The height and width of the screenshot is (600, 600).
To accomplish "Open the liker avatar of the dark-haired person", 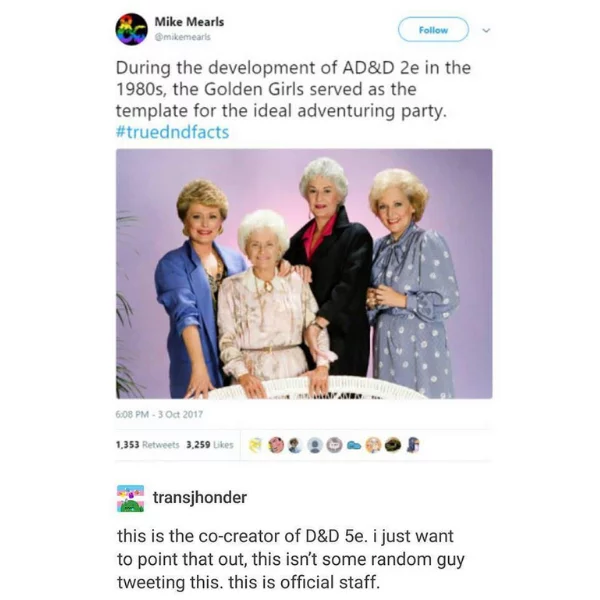I will point(295,445).
